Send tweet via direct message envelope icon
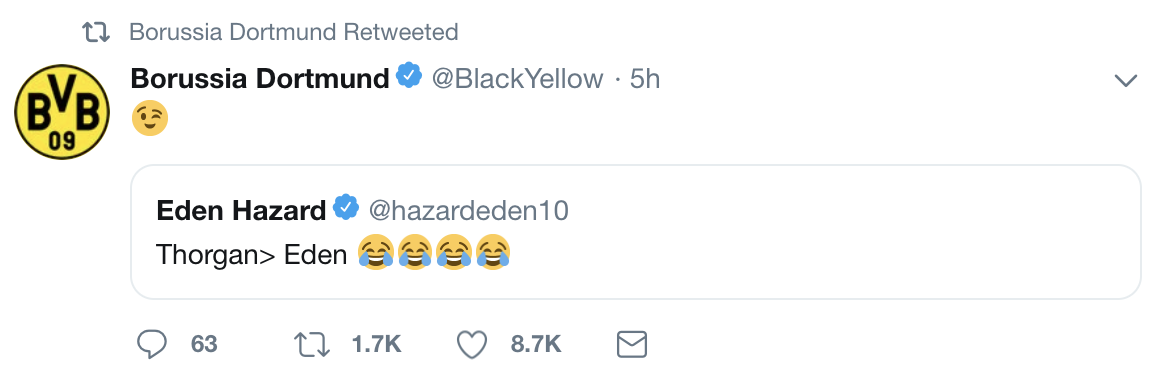The width and height of the screenshot is (1164, 368). click(632, 344)
